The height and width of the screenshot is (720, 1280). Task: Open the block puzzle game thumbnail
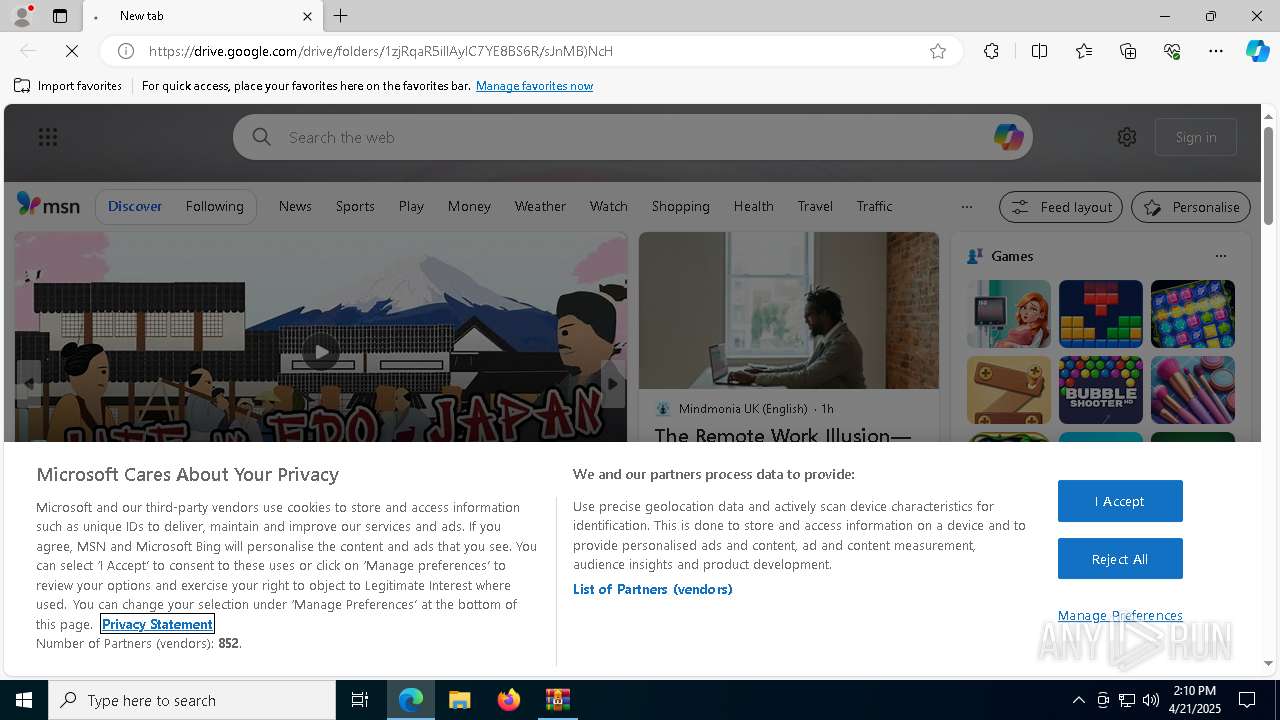click(x=1100, y=314)
